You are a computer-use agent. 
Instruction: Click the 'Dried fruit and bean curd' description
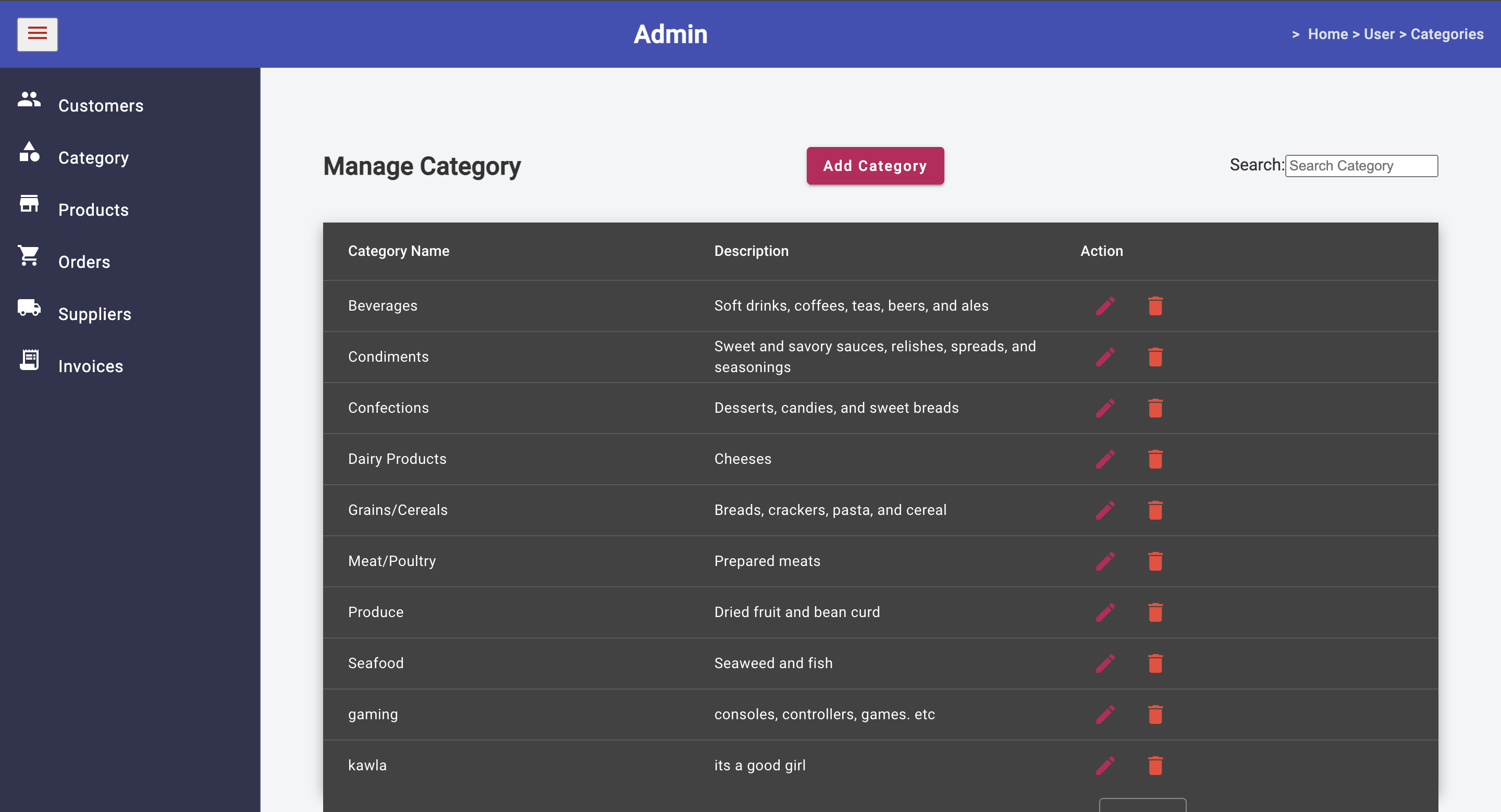tap(796, 612)
